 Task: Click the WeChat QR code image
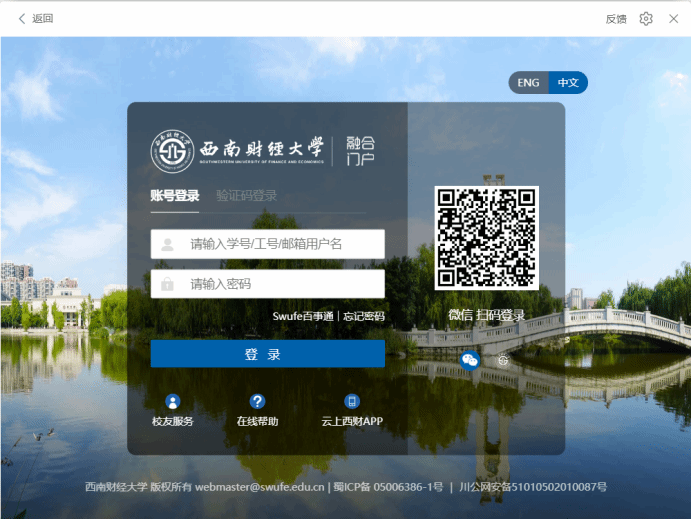point(487,238)
